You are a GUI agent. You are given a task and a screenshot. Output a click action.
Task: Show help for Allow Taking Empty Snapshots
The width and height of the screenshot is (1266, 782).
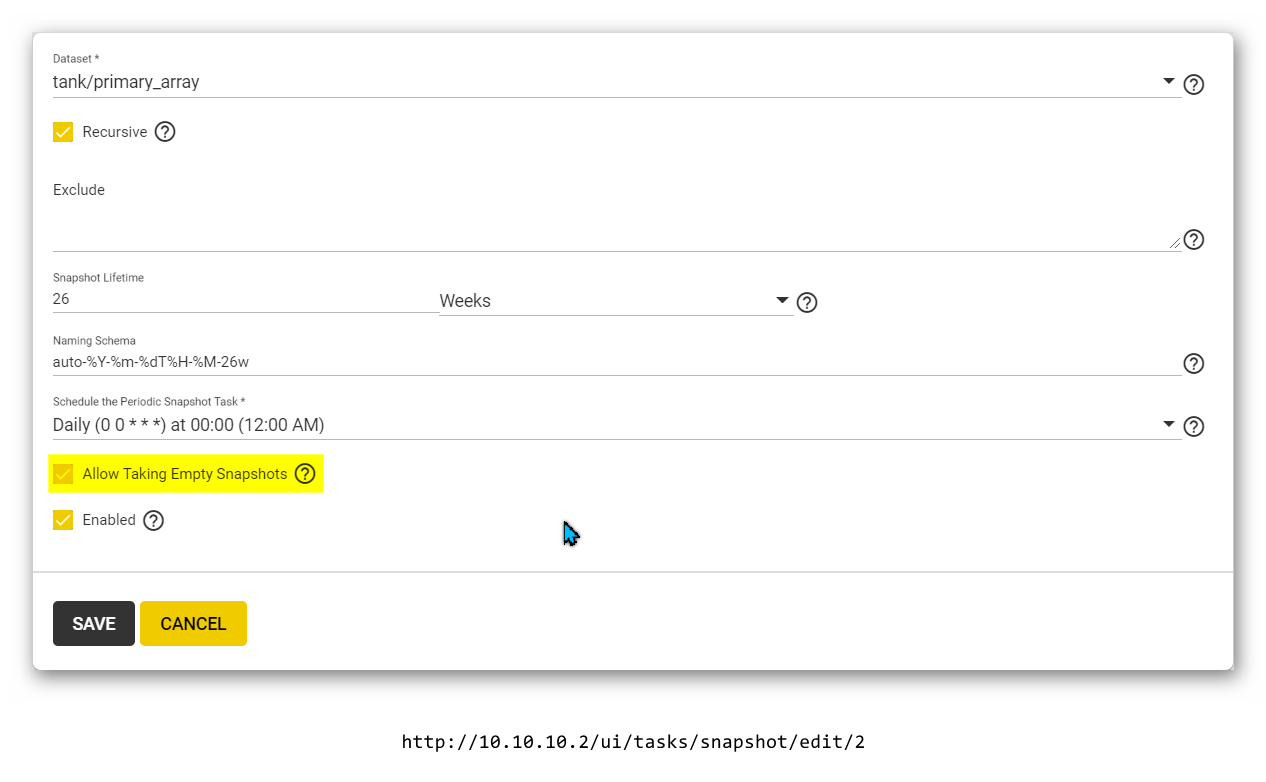[x=305, y=474]
